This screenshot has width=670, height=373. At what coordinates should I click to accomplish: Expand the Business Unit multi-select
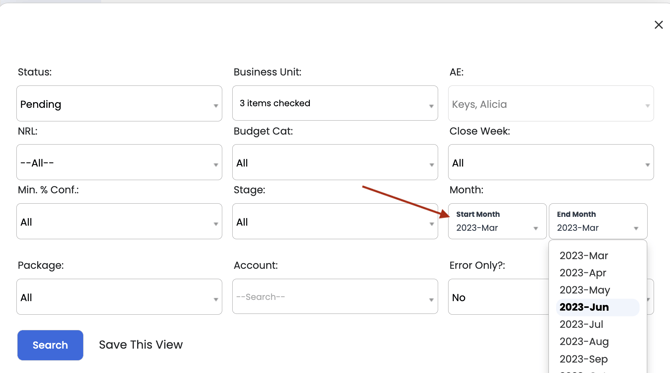[335, 103]
